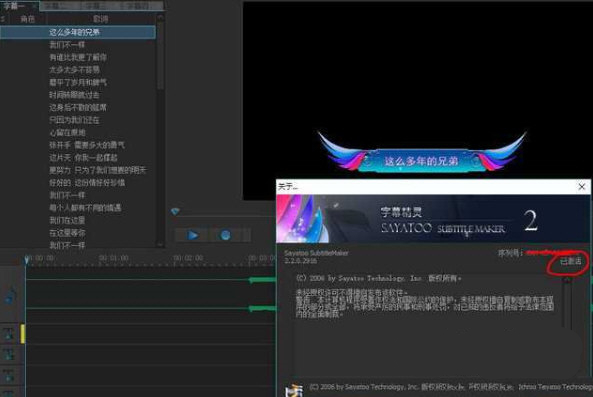Select lyric row 这身后不散的筵席
Viewport: 593px width, 397px height.
pyautogui.click(x=78, y=107)
